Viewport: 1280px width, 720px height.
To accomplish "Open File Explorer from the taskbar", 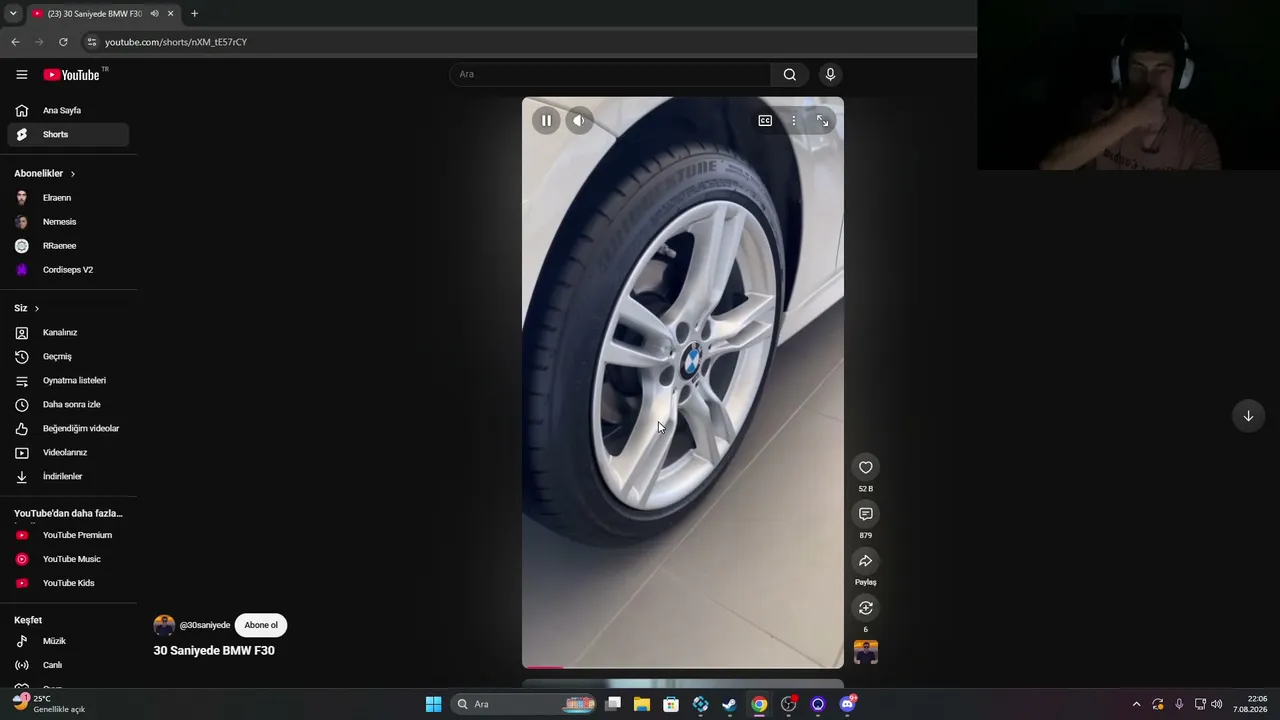I will pyautogui.click(x=642, y=704).
